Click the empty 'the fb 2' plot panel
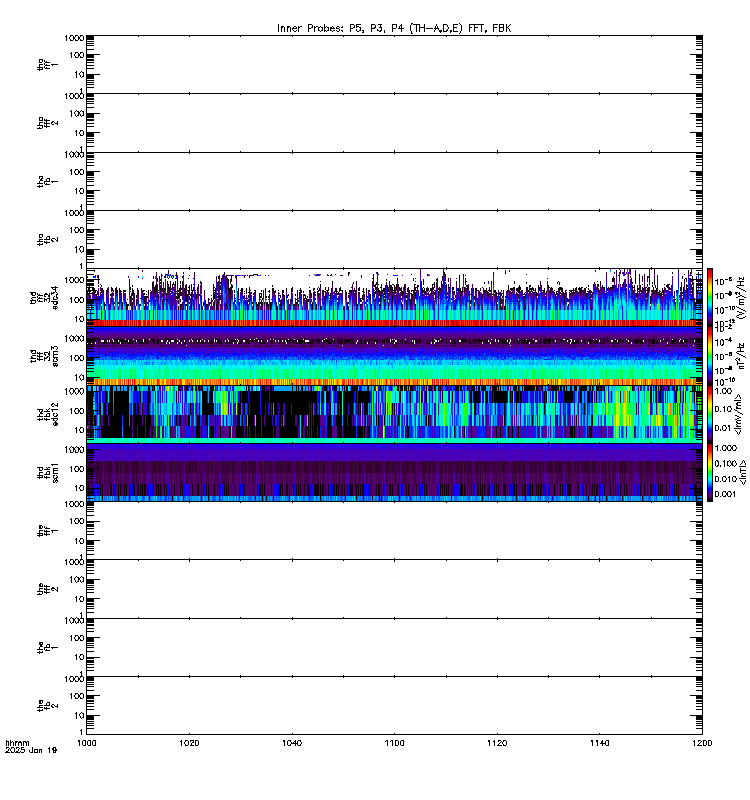750x800 pixels. [x=394, y=706]
